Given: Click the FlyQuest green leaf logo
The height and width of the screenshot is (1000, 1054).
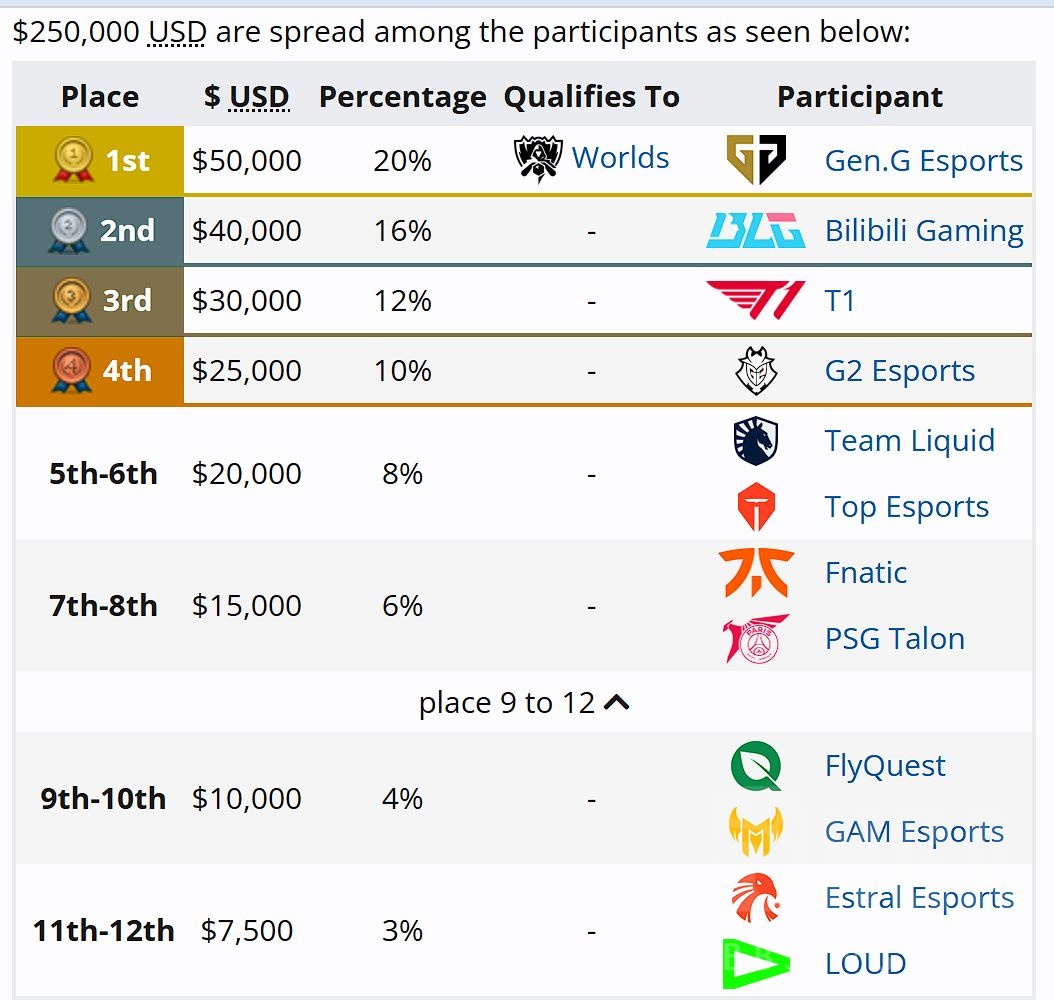Looking at the screenshot, I should click(x=755, y=766).
